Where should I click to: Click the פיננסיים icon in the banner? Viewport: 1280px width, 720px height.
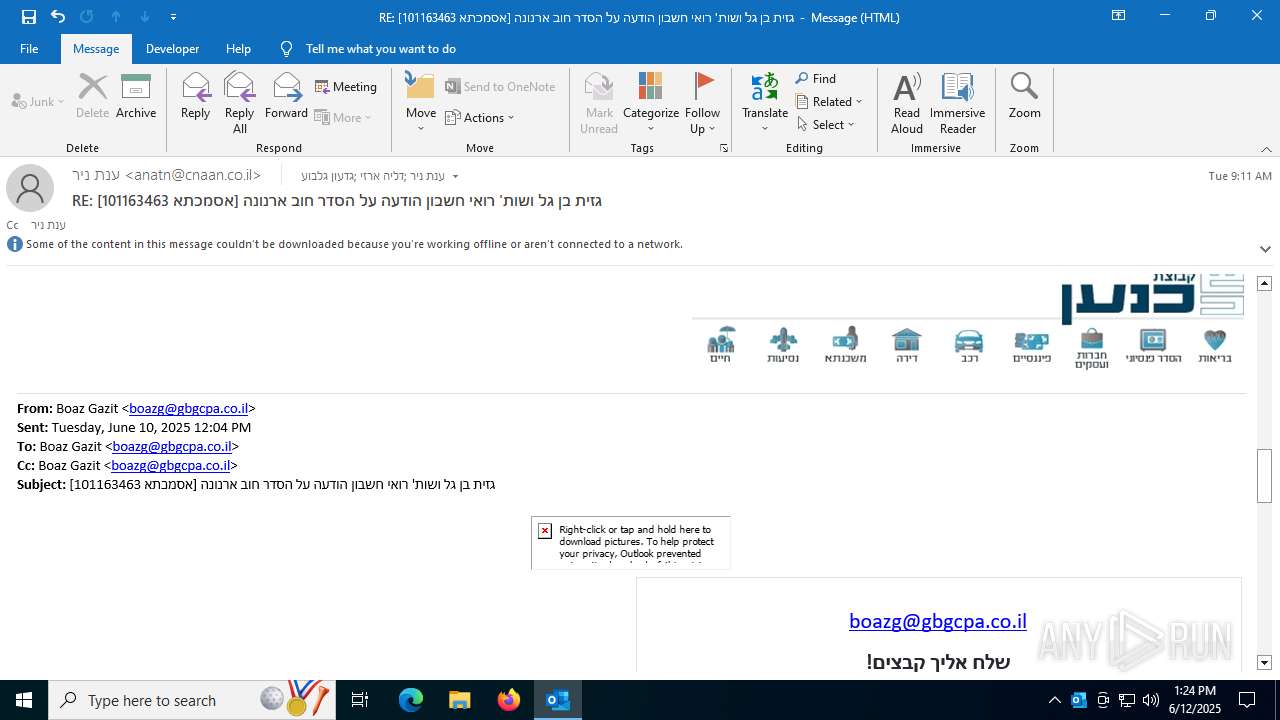pyautogui.click(x=1031, y=347)
